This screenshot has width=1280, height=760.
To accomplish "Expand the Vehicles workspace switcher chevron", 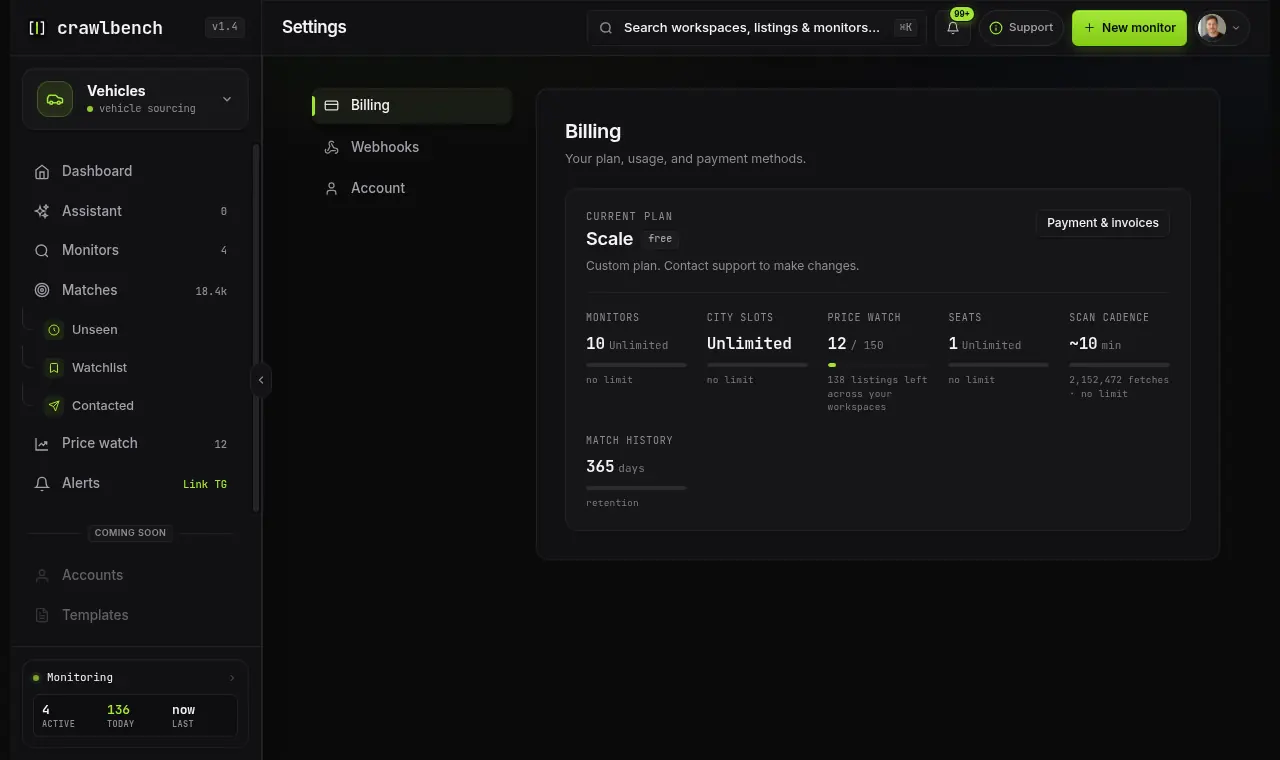I will [227, 99].
